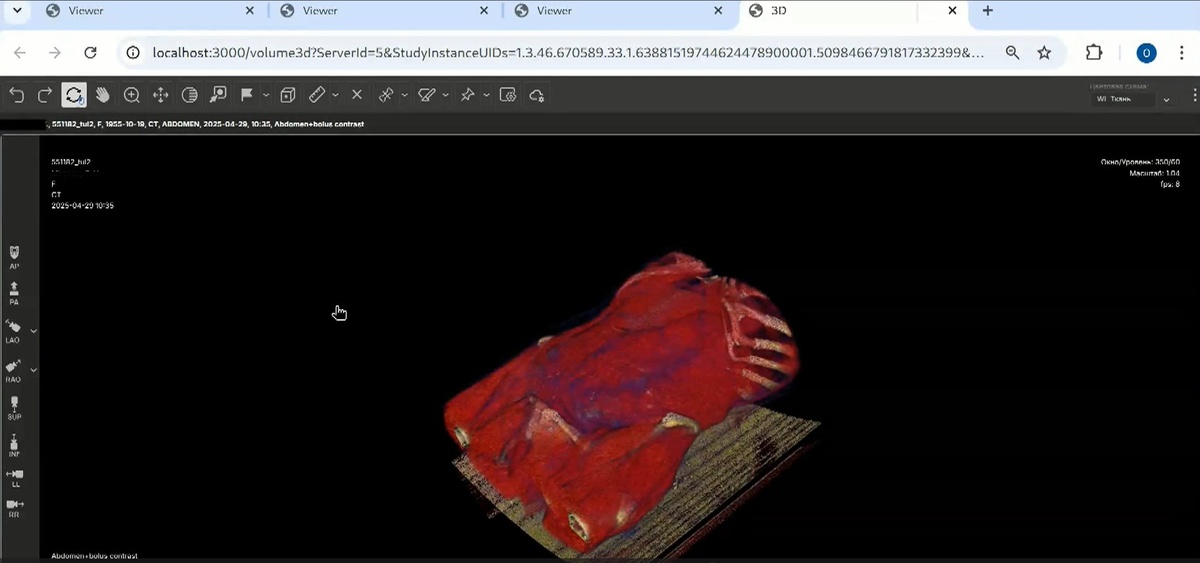Viewport: 1200px width, 563px height.
Task: Select the ruler measurement tool
Action: pyautogui.click(x=317, y=95)
